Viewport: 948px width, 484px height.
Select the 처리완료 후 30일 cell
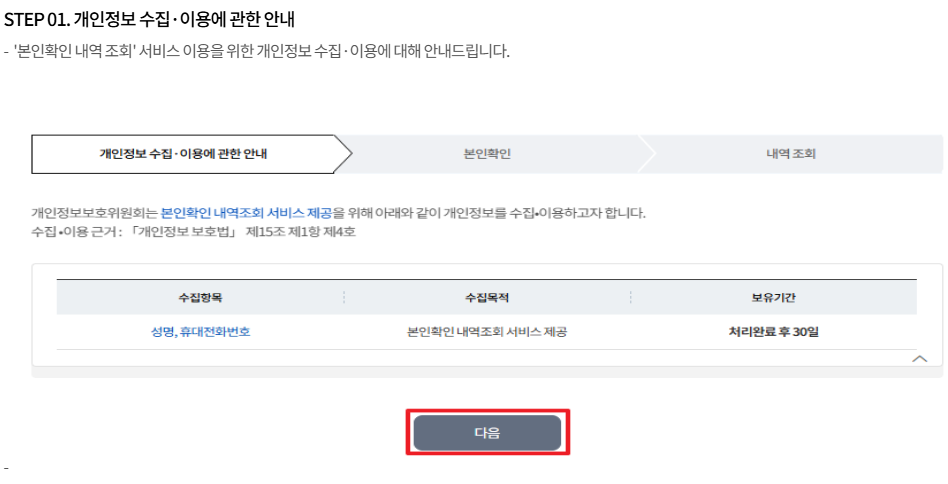[x=773, y=331]
